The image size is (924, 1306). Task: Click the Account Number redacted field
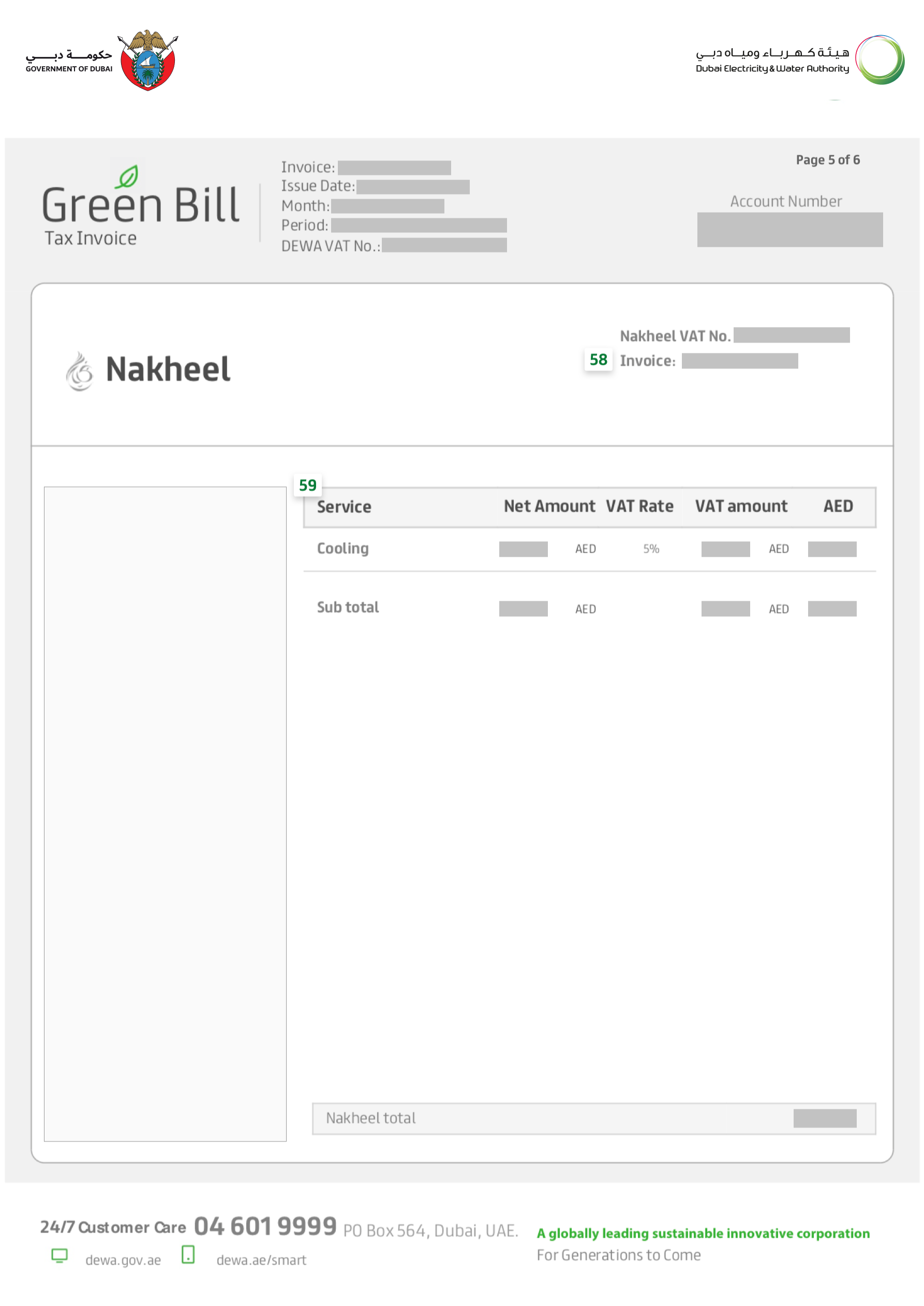[789, 230]
